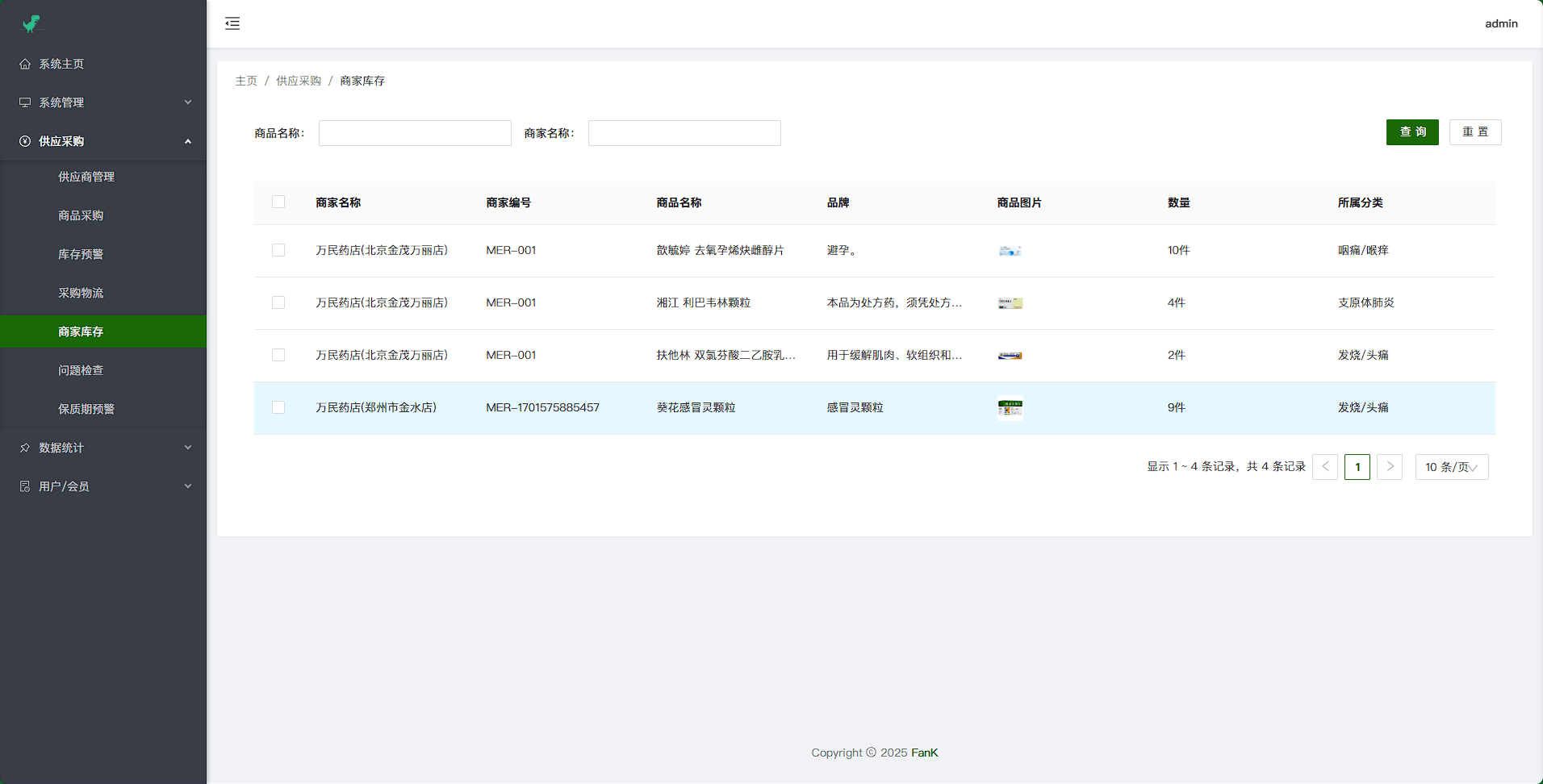Screen dimensions: 1543x784
Task: Open the 10 条/页 page size dropdown
Action: click(x=1451, y=467)
